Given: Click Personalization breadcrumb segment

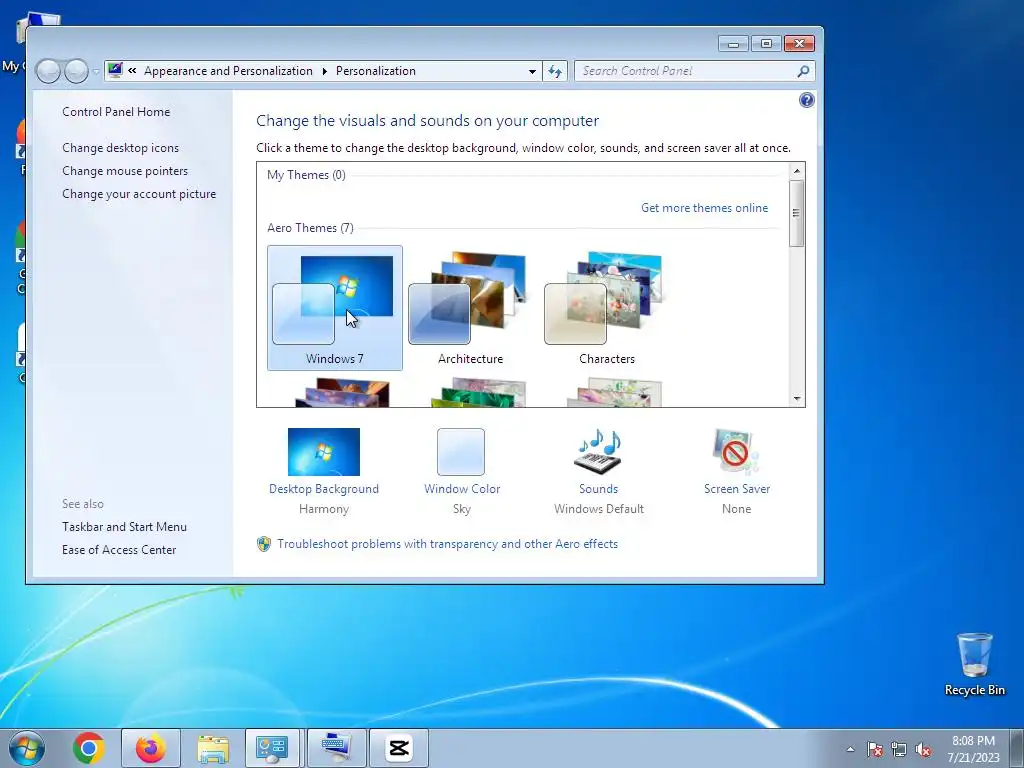Looking at the screenshot, I should coord(376,71).
